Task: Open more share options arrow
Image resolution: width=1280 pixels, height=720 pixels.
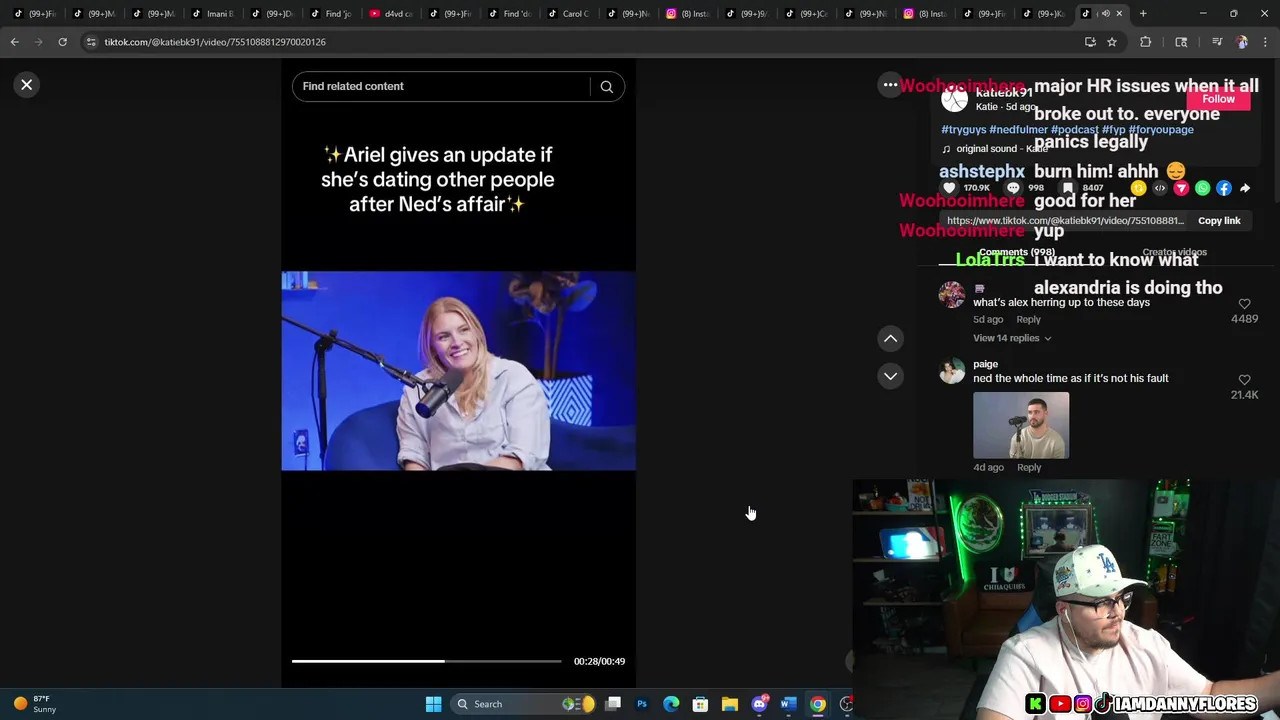Action: click(1245, 188)
